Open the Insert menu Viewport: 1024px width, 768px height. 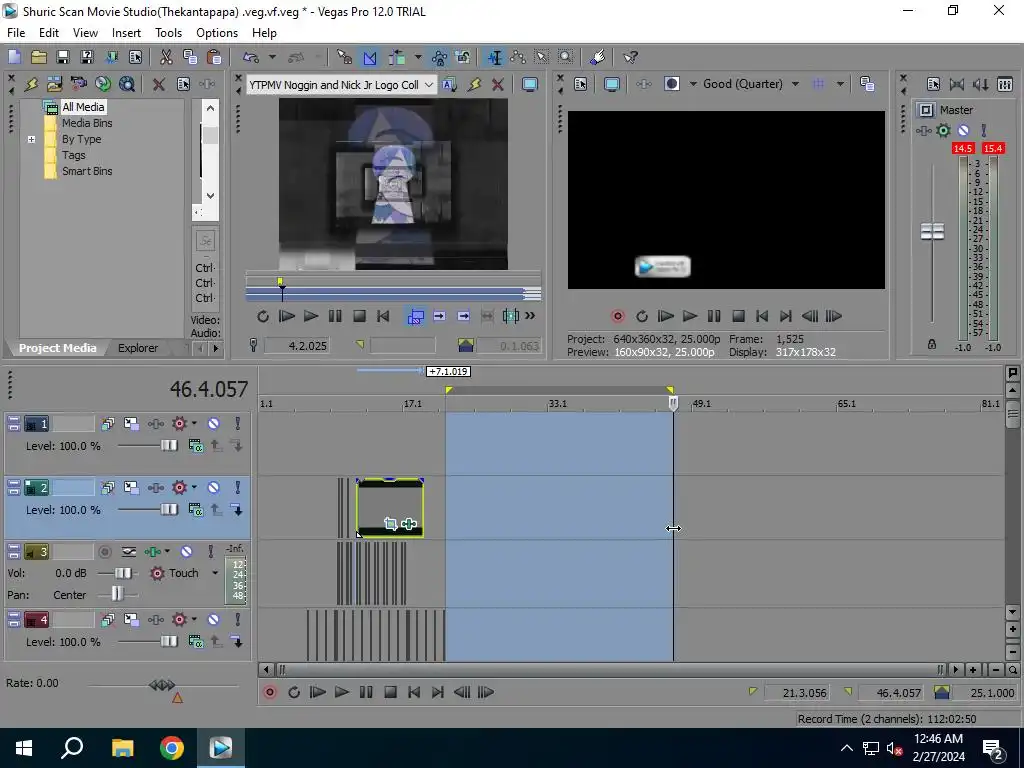pyautogui.click(x=126, y=33)
